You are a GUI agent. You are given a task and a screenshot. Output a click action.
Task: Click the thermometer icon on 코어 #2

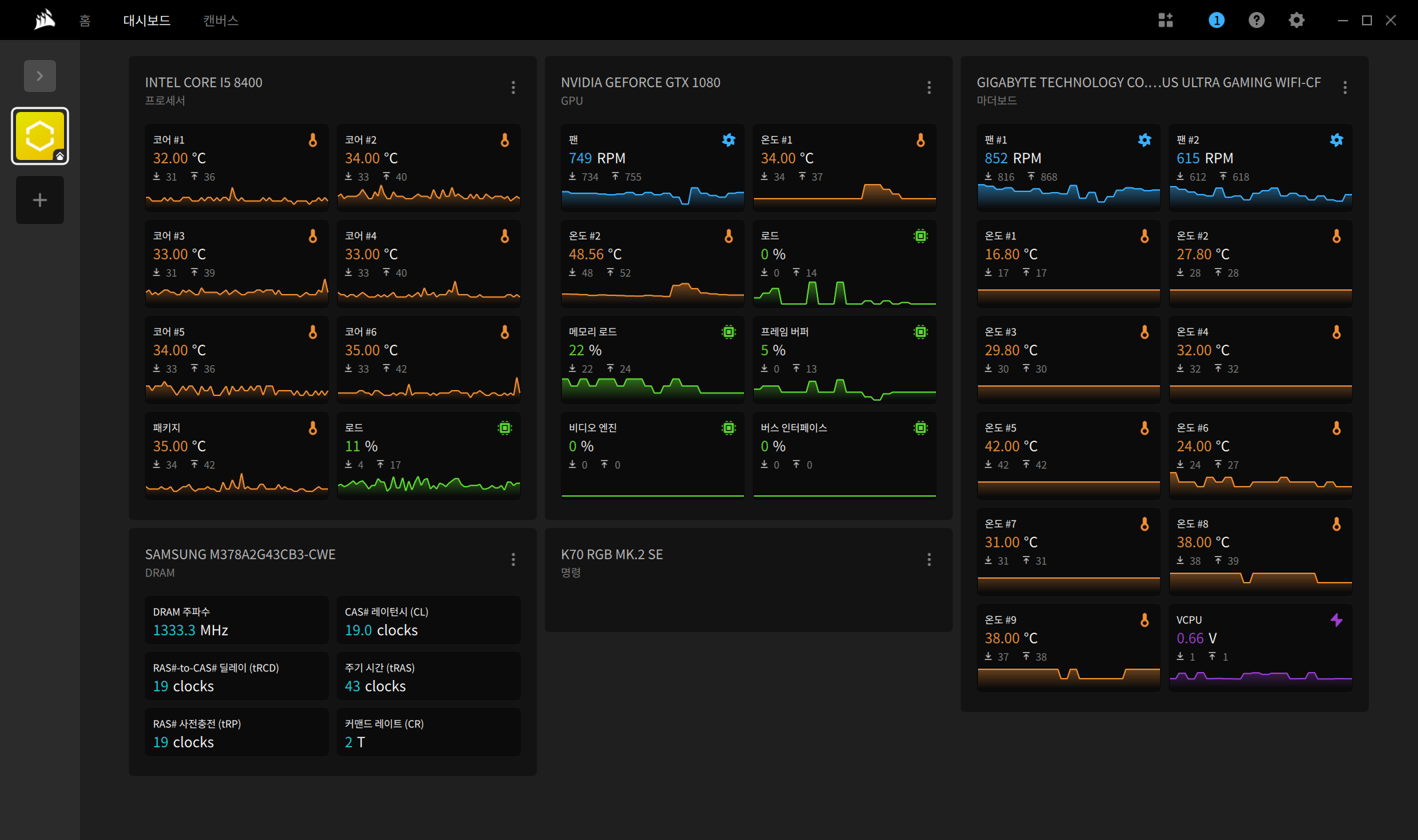505,140
